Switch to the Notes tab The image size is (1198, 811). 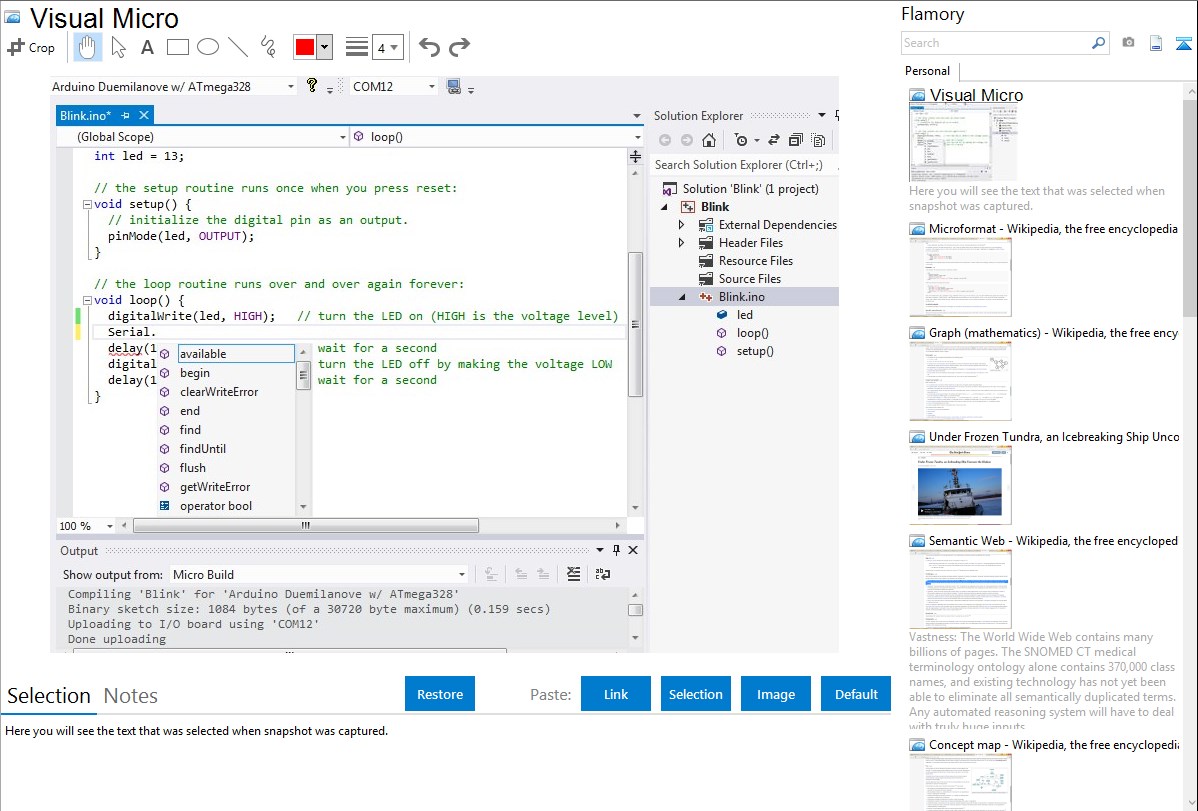(x=131, y=696)
